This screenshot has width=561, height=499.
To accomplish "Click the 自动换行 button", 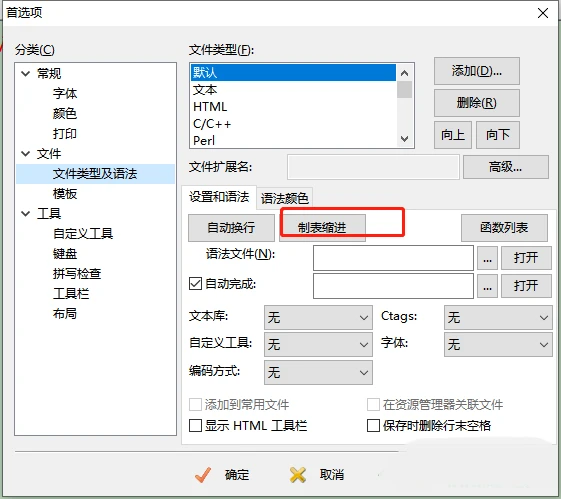I will [x=231, y=228].
